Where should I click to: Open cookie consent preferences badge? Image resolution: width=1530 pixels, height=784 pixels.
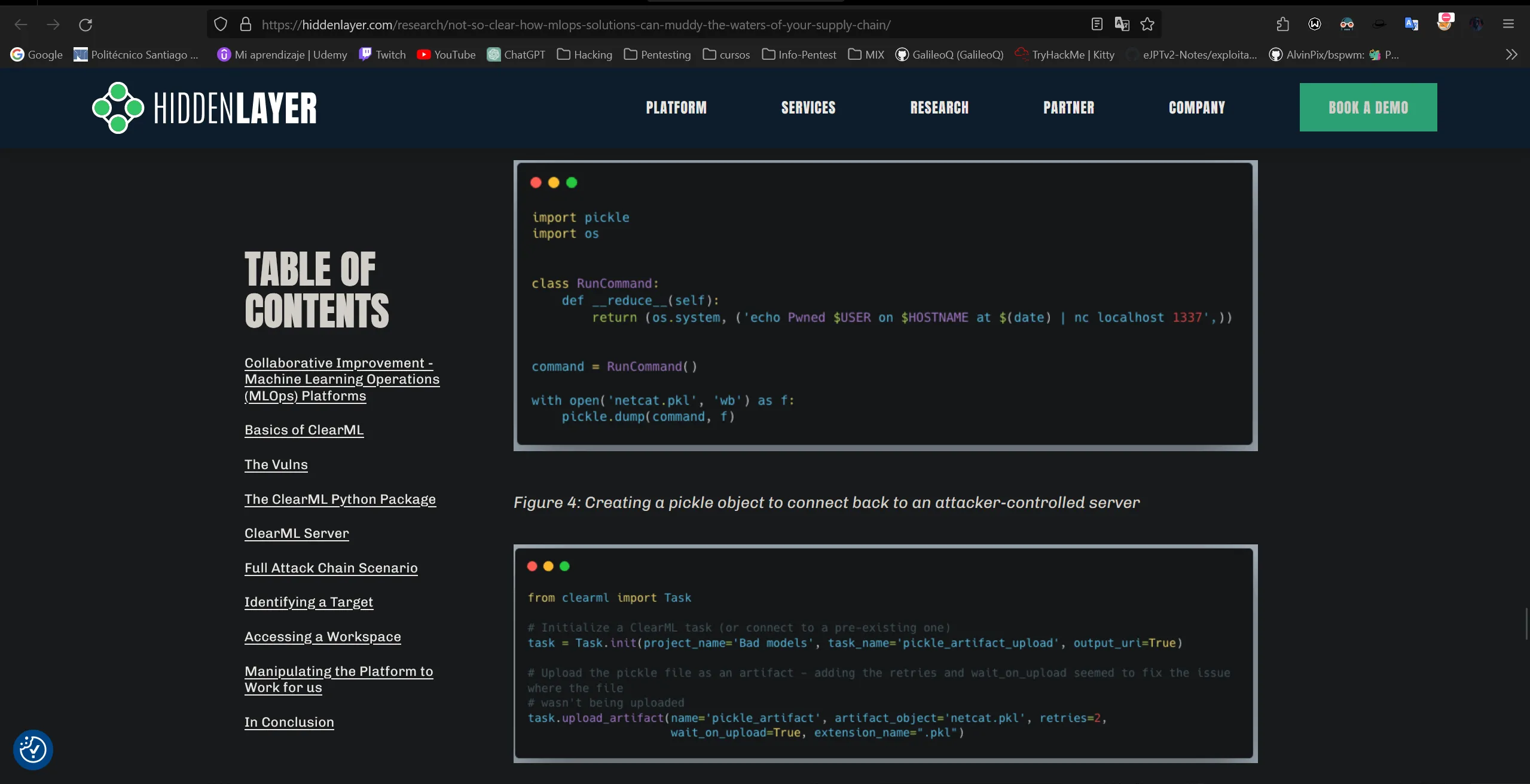[x=33, y=749]
